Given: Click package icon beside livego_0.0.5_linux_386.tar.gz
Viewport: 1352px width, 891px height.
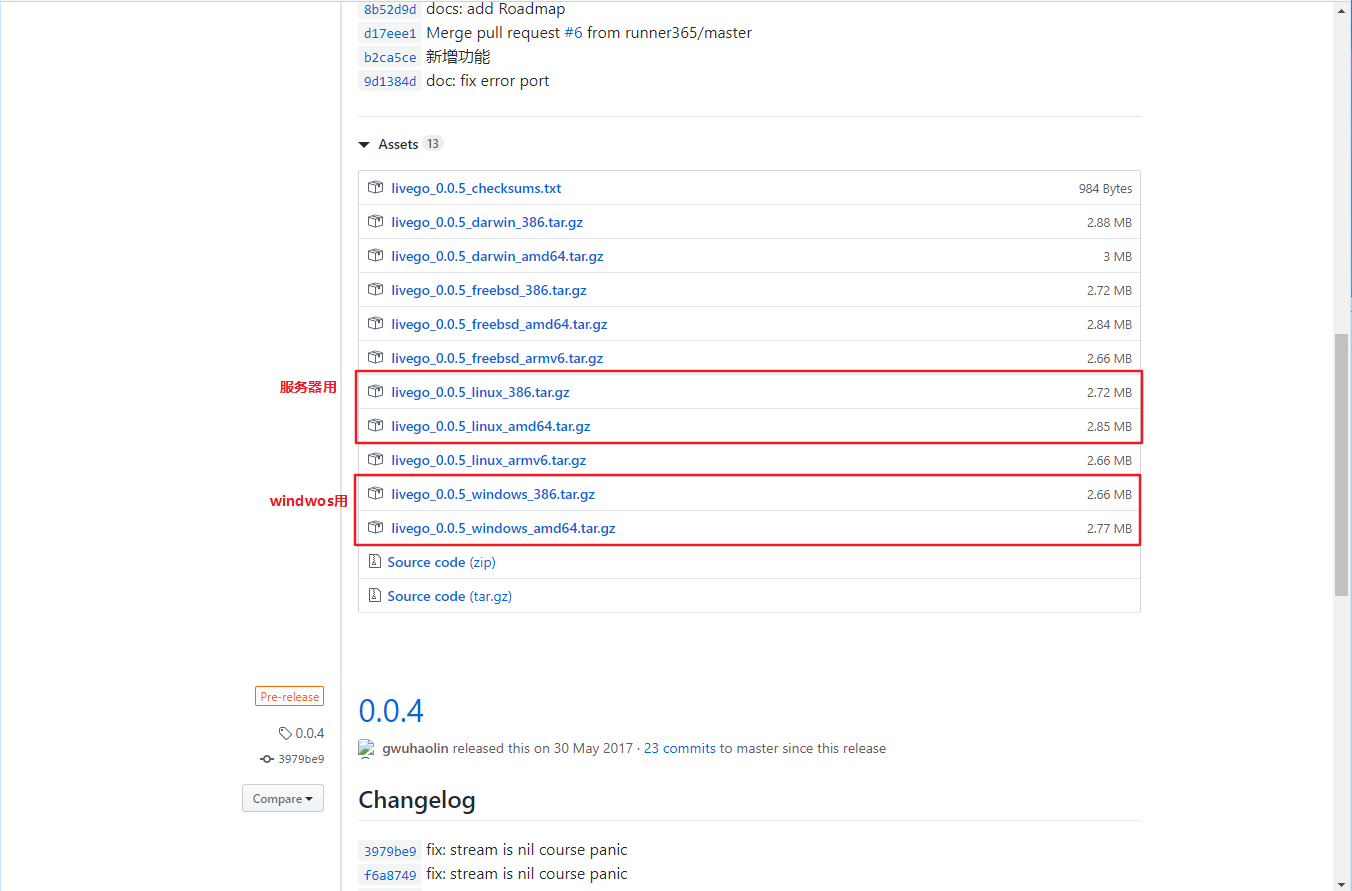Looking at the screenshot, I should pos(375,392).
